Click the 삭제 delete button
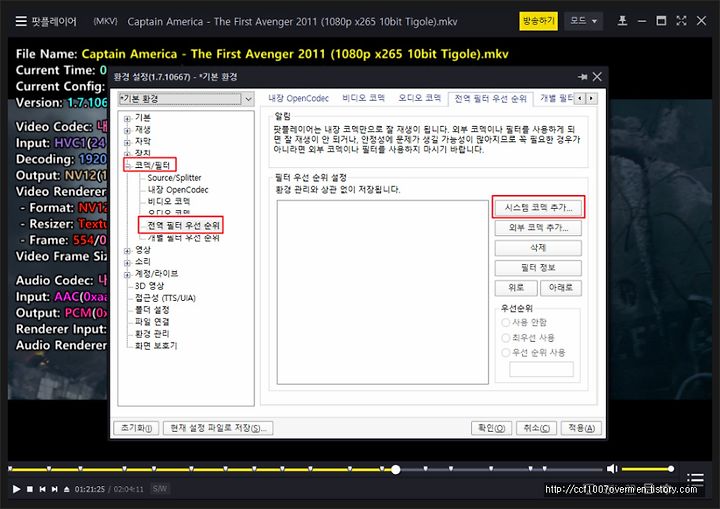720x509 pixels. 538,248
